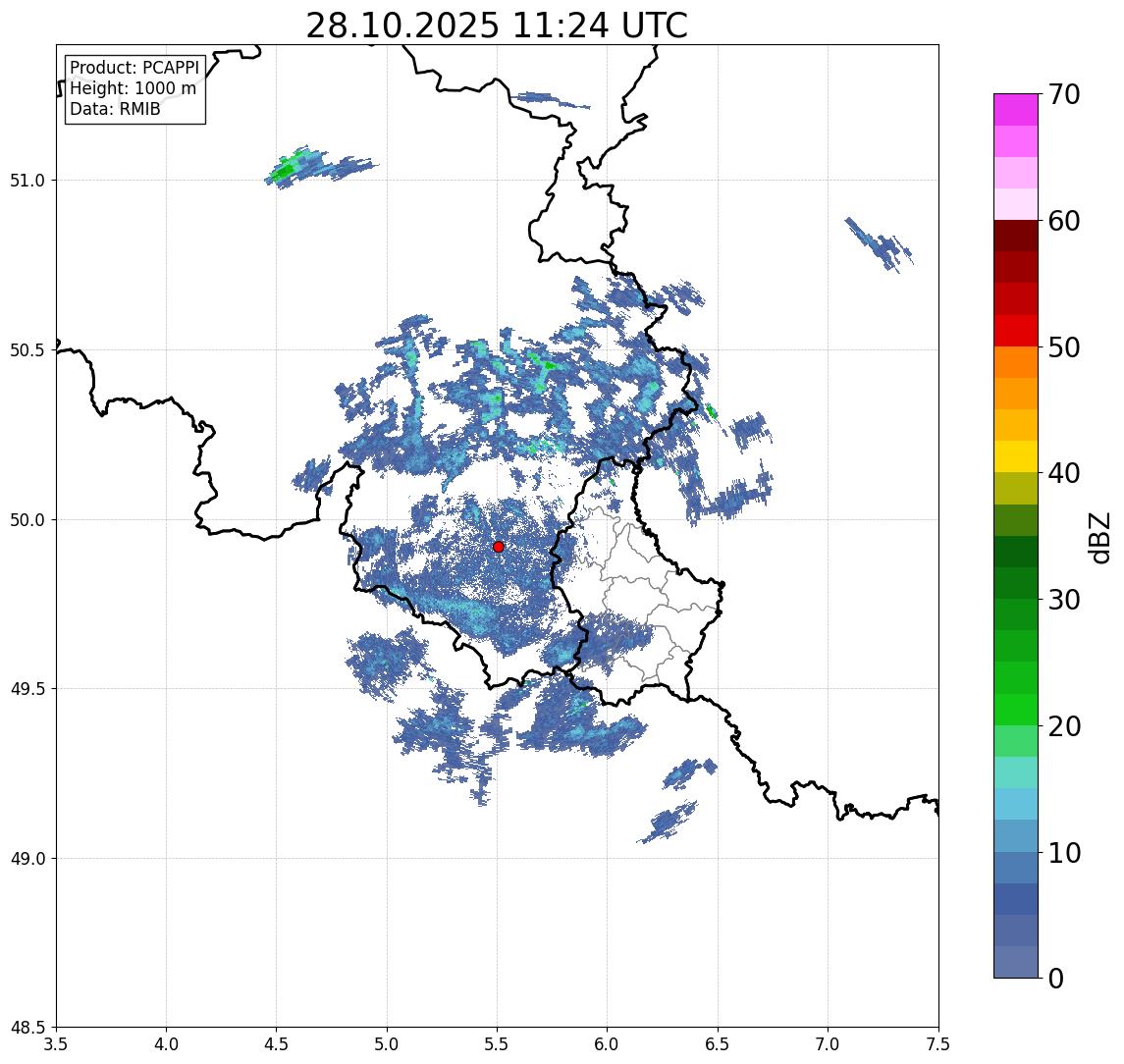Click the dBZ colorbar axis label
The height and width of the screenshot is (1064, 1124).
coord(1098,537)
